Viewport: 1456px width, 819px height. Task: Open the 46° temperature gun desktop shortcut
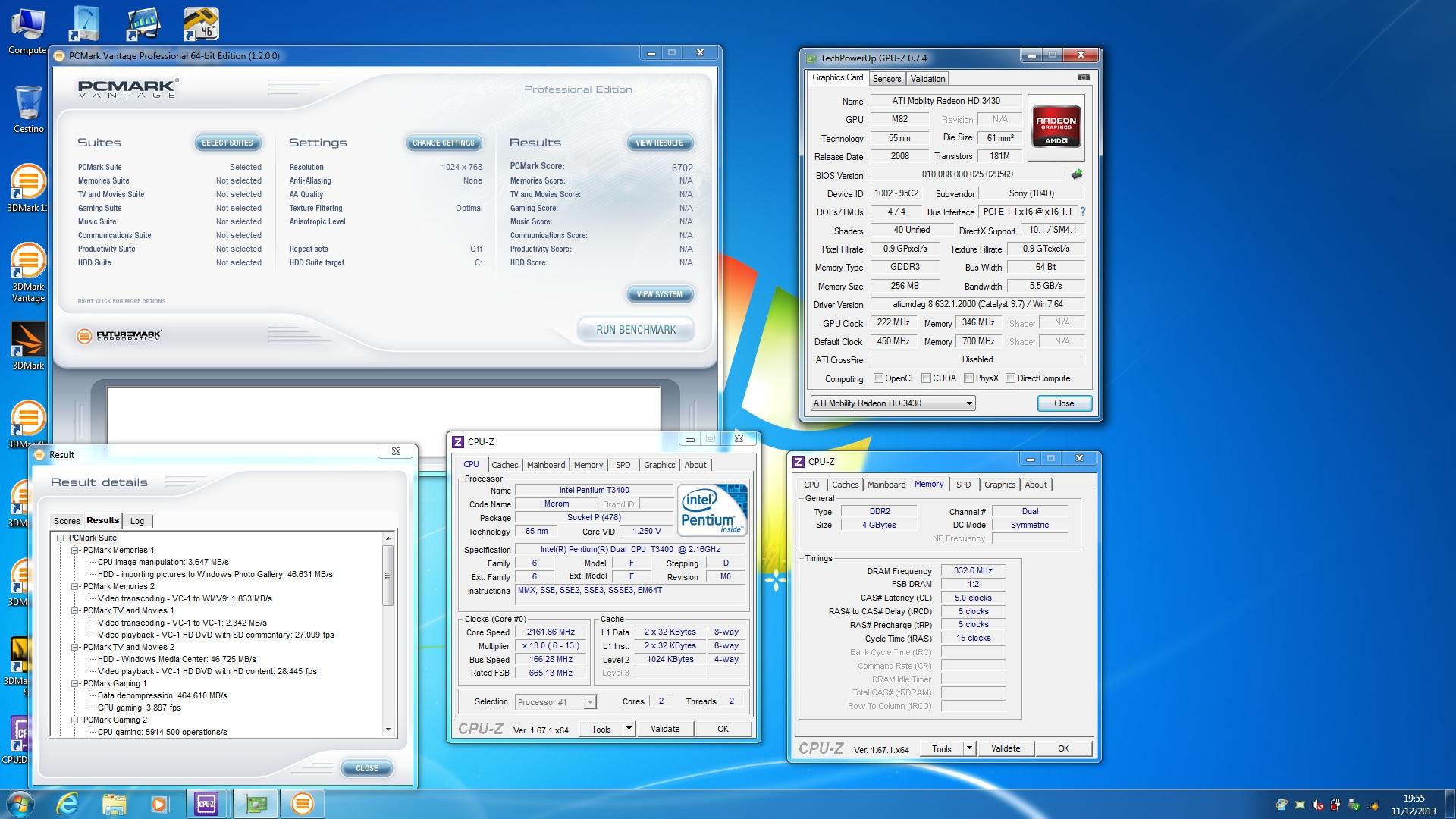(201, 24)
